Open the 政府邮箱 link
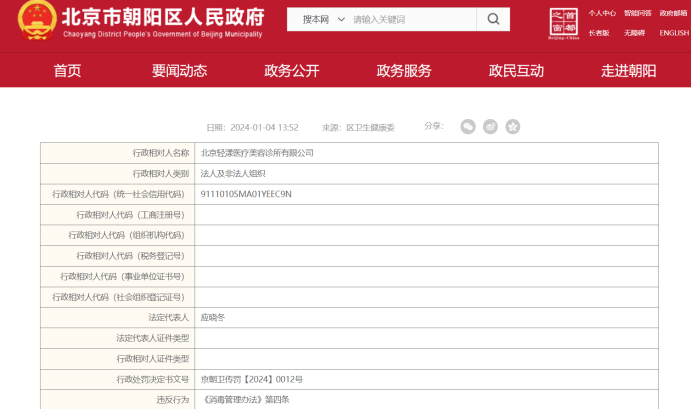The image size is (691, 409). [673, 13]
